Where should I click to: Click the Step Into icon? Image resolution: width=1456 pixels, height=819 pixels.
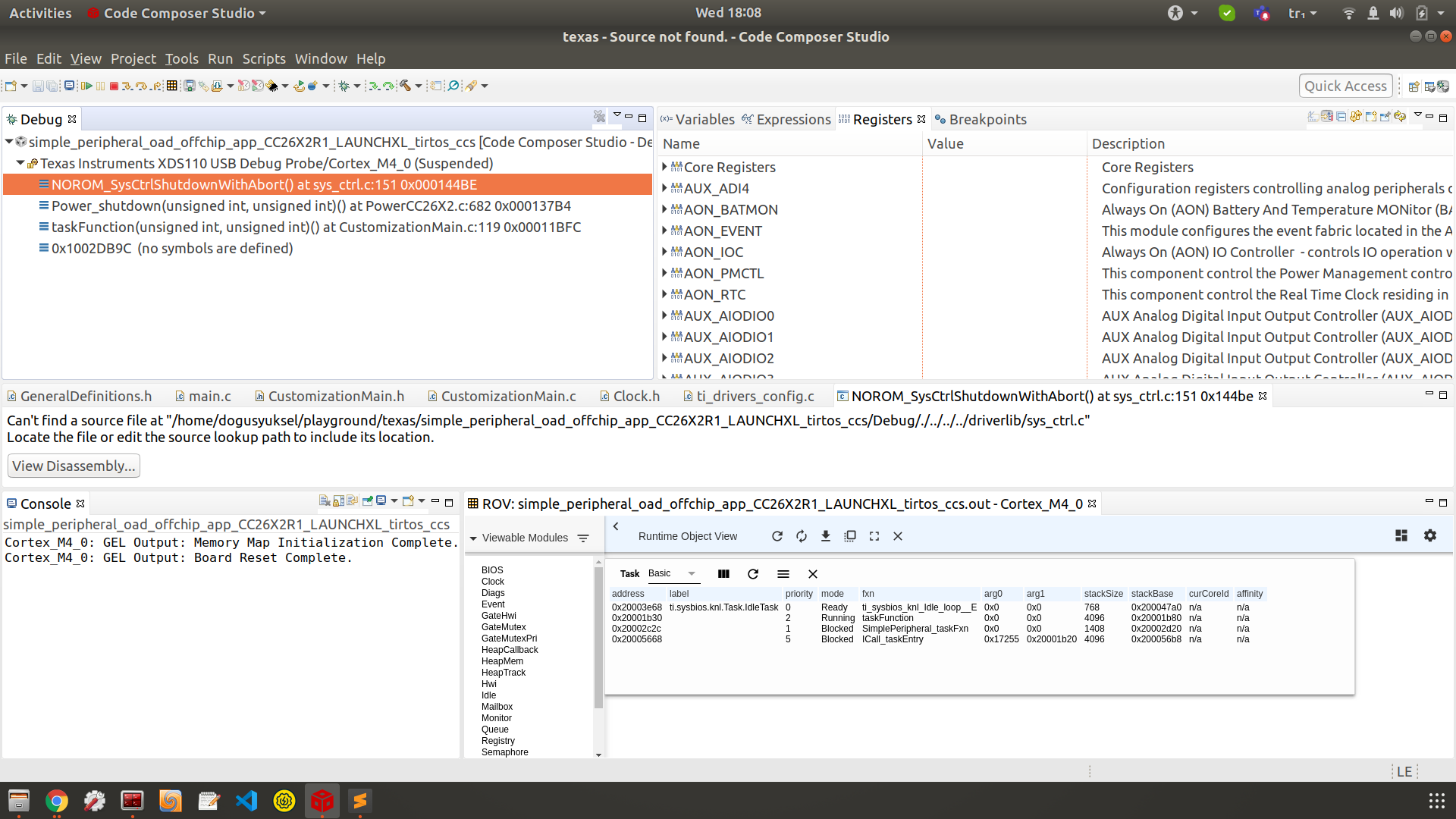[x=127, y=86]
